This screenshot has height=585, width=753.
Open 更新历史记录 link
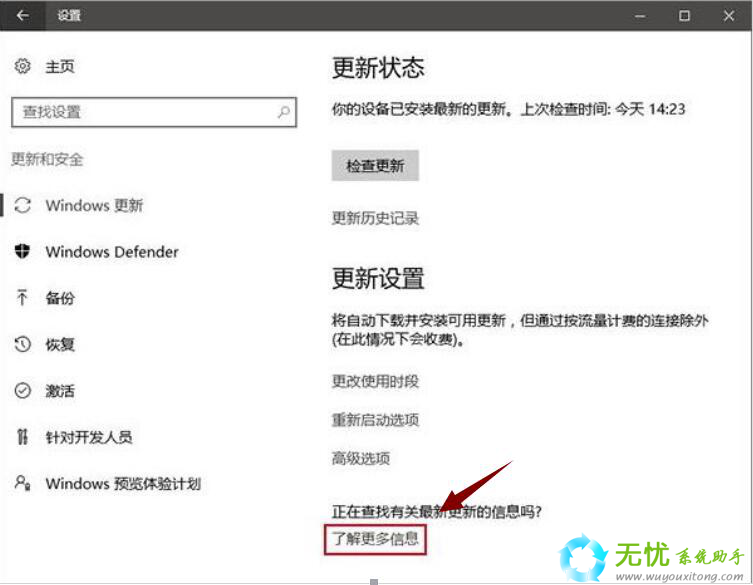point(375,218)
